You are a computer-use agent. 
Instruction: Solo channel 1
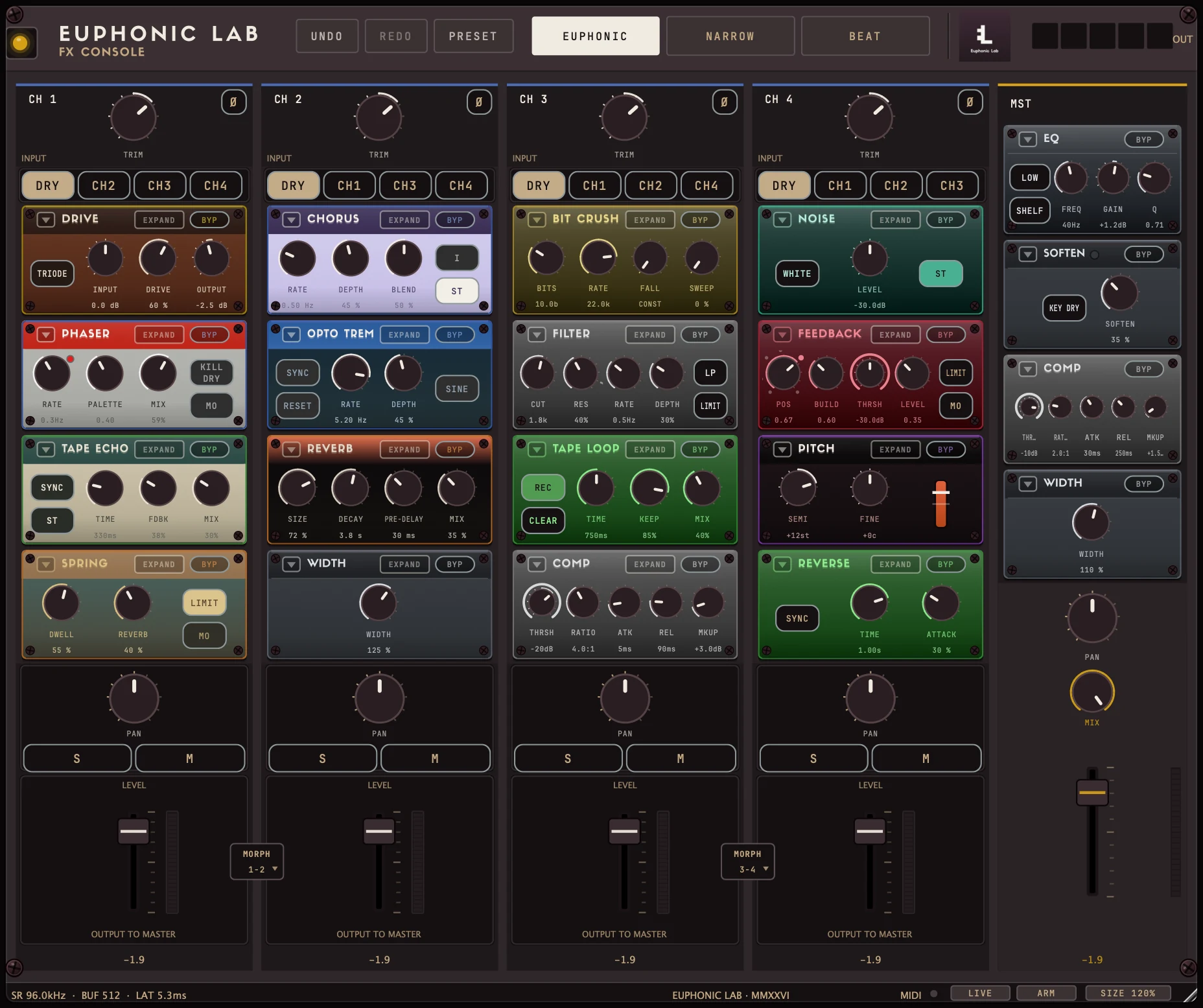(77, 758)
